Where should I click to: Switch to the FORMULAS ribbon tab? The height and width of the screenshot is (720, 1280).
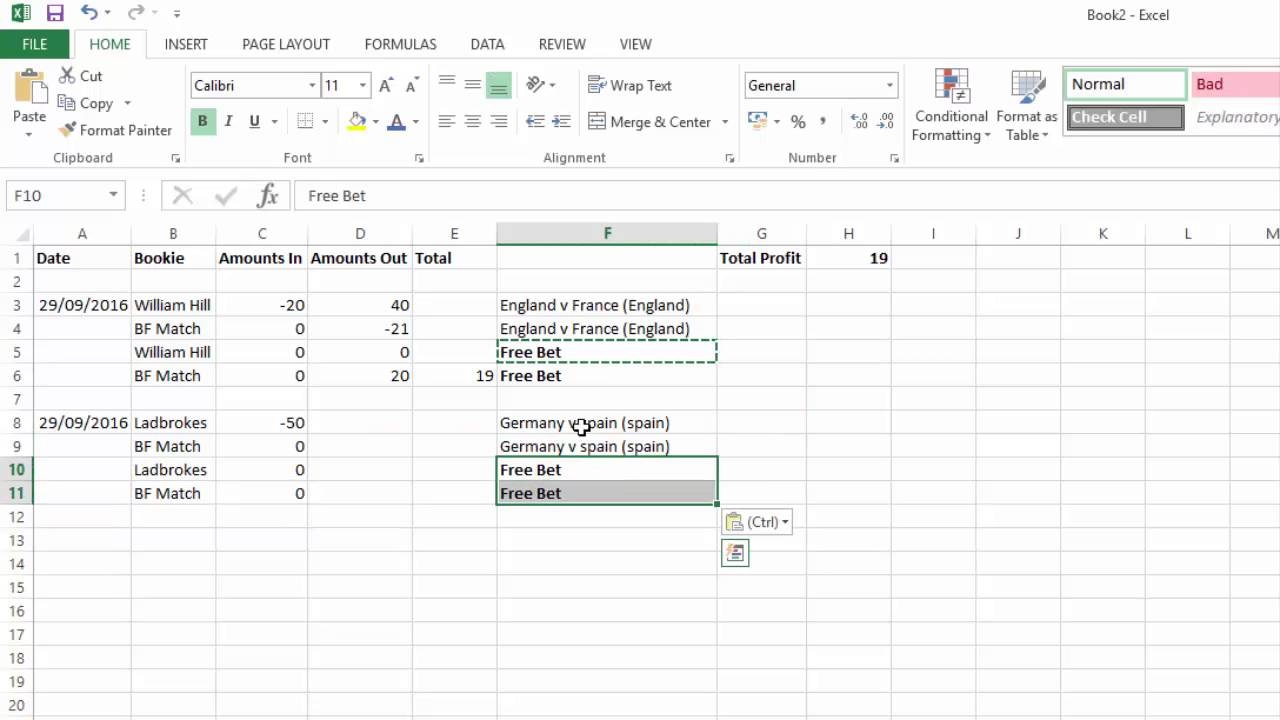(x=400, y=44)
